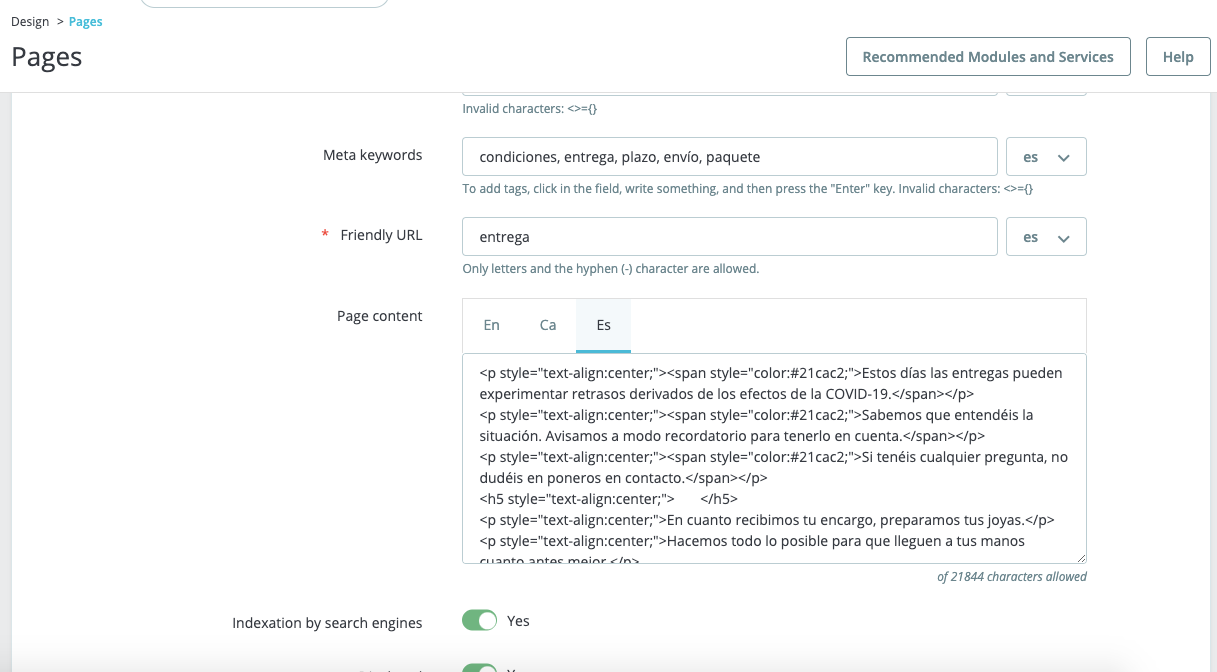The image size is (1217, 672).
Task: Click 'Indexation by search engines' label
Action: pos(327,623)
